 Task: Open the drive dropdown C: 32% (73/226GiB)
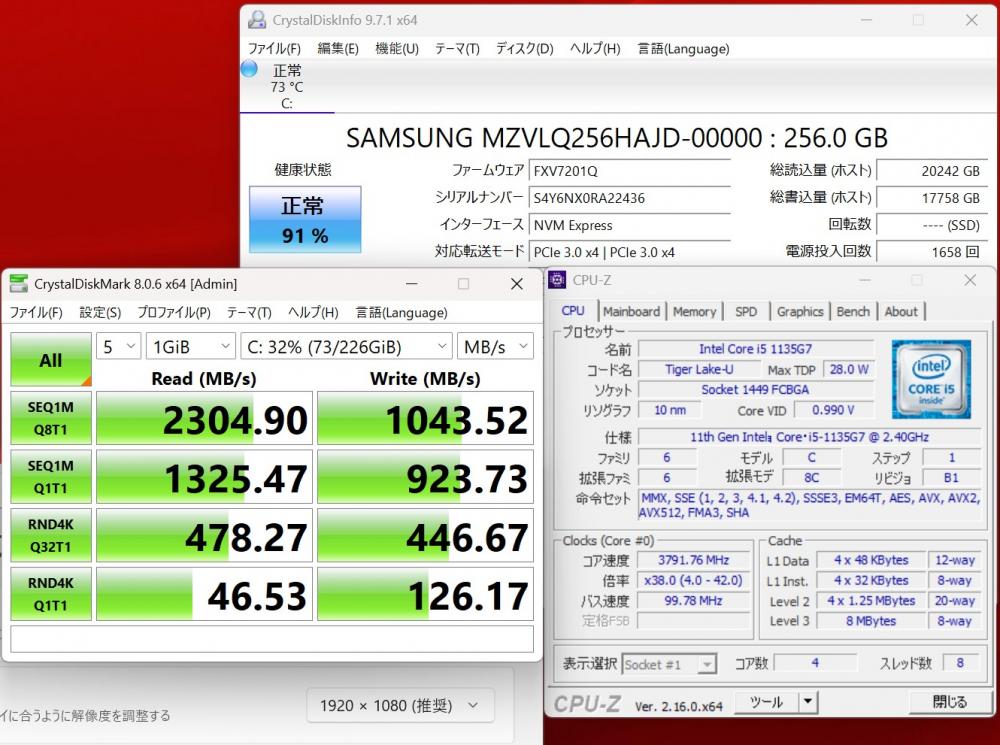[x=346, y=346]
